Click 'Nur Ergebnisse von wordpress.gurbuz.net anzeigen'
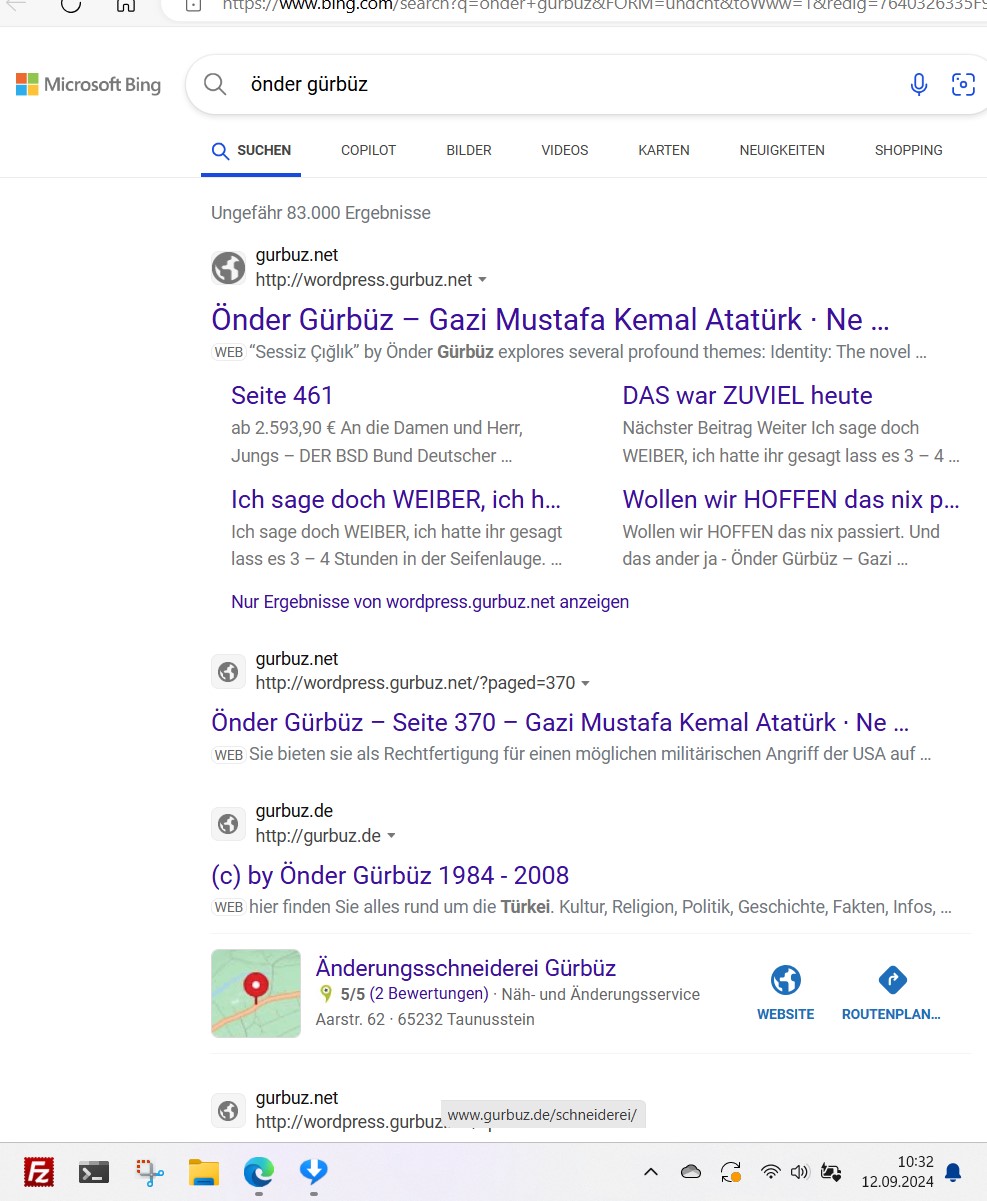Viewport: 987px width, 1201px height. (430, 602)
